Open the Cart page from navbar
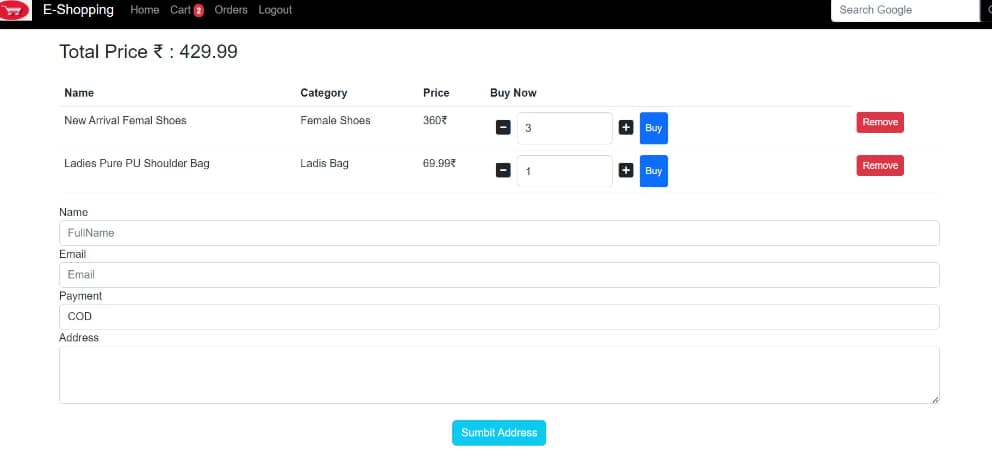This screenshot has height=458, width=992. pos(180,10)
